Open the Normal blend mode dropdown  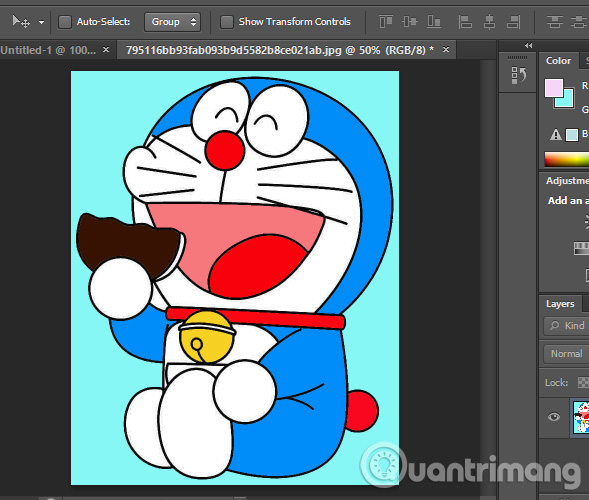tap(566, 354)
